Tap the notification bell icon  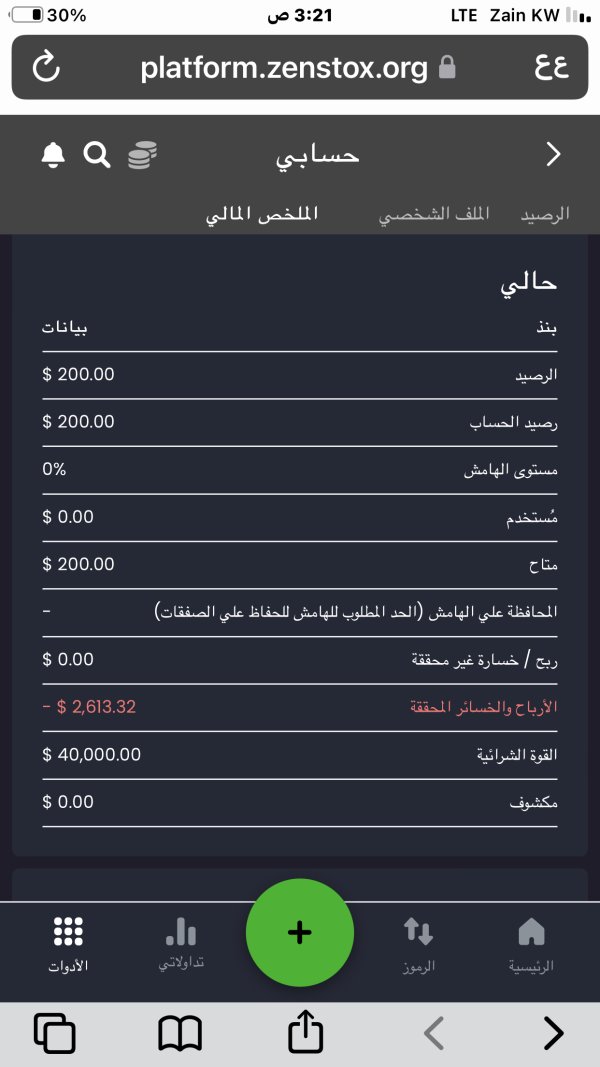coord(53,155)
